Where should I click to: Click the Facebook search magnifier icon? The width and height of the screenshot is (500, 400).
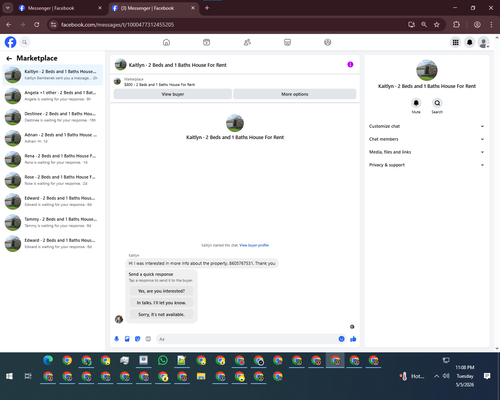click(24, 42)
